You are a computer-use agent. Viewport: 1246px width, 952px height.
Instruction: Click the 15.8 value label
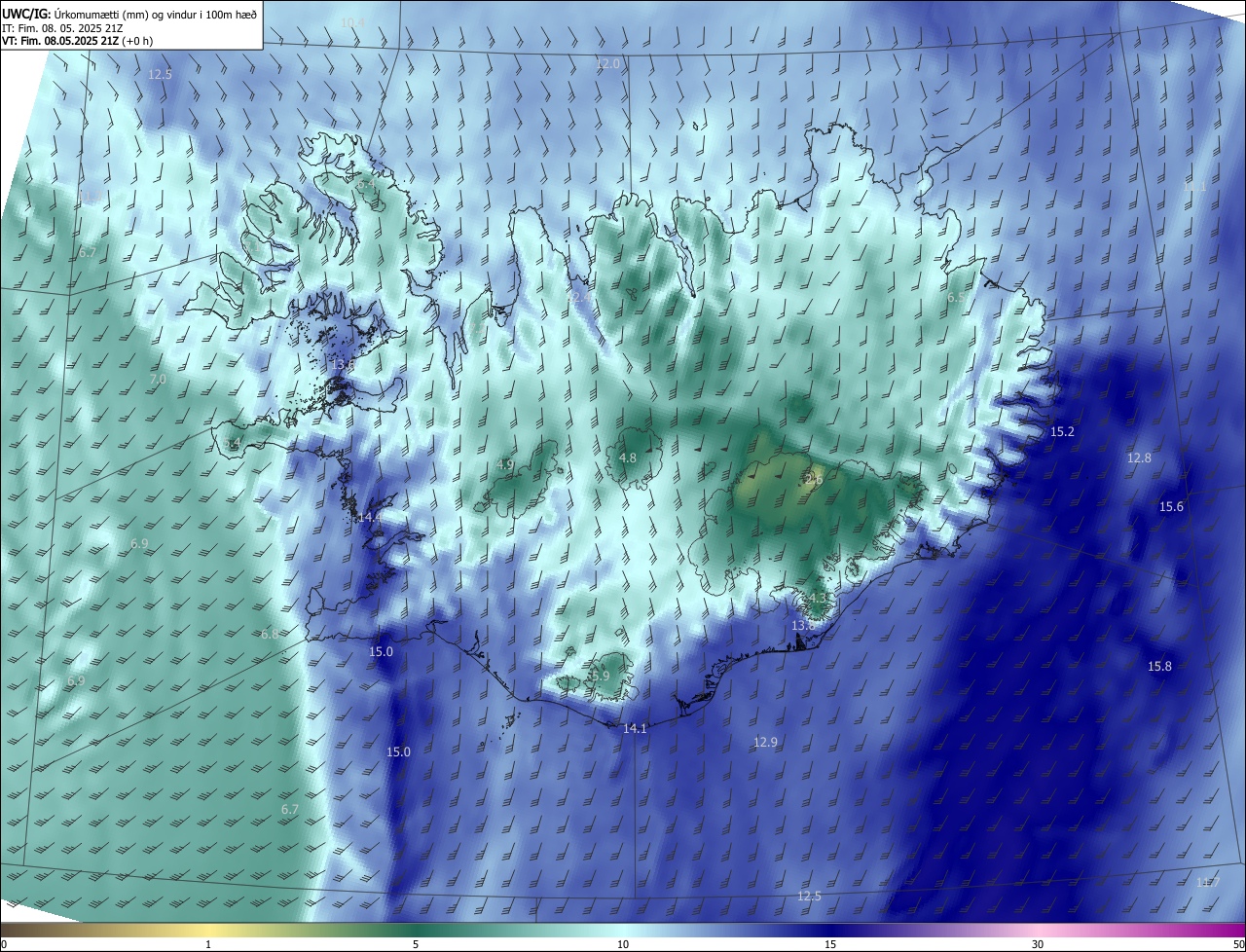click(x=1159, y=666)
